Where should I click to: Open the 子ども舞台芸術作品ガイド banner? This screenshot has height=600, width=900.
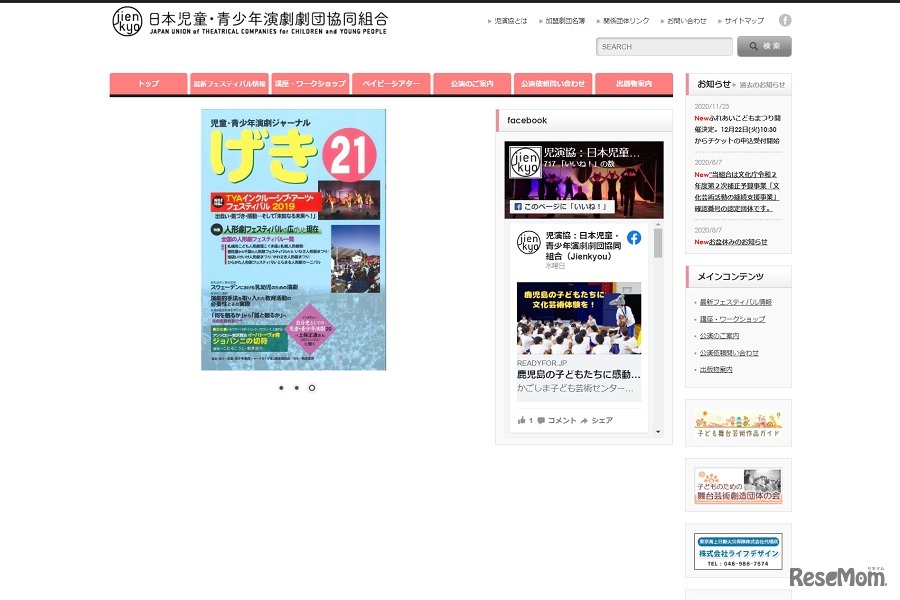(x=736, y=422)
